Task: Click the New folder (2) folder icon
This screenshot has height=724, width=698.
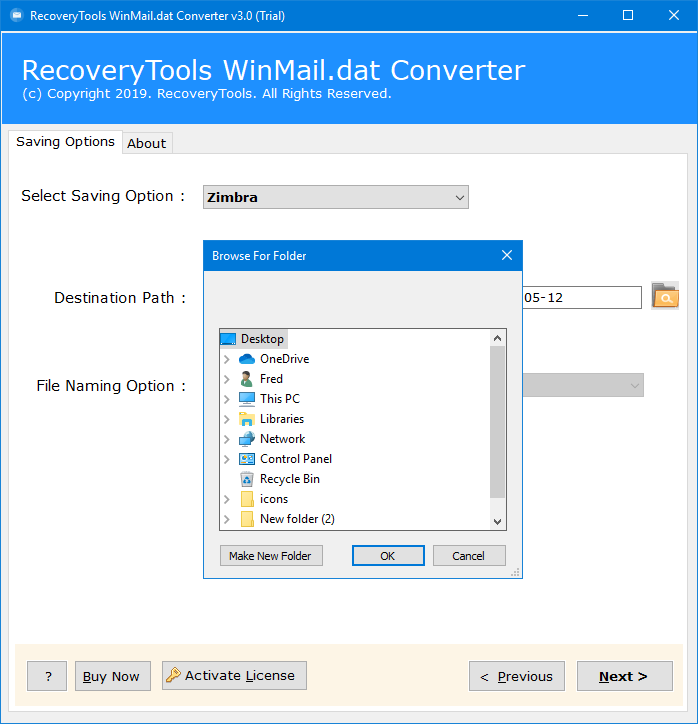Action: [x=247, y=519]
